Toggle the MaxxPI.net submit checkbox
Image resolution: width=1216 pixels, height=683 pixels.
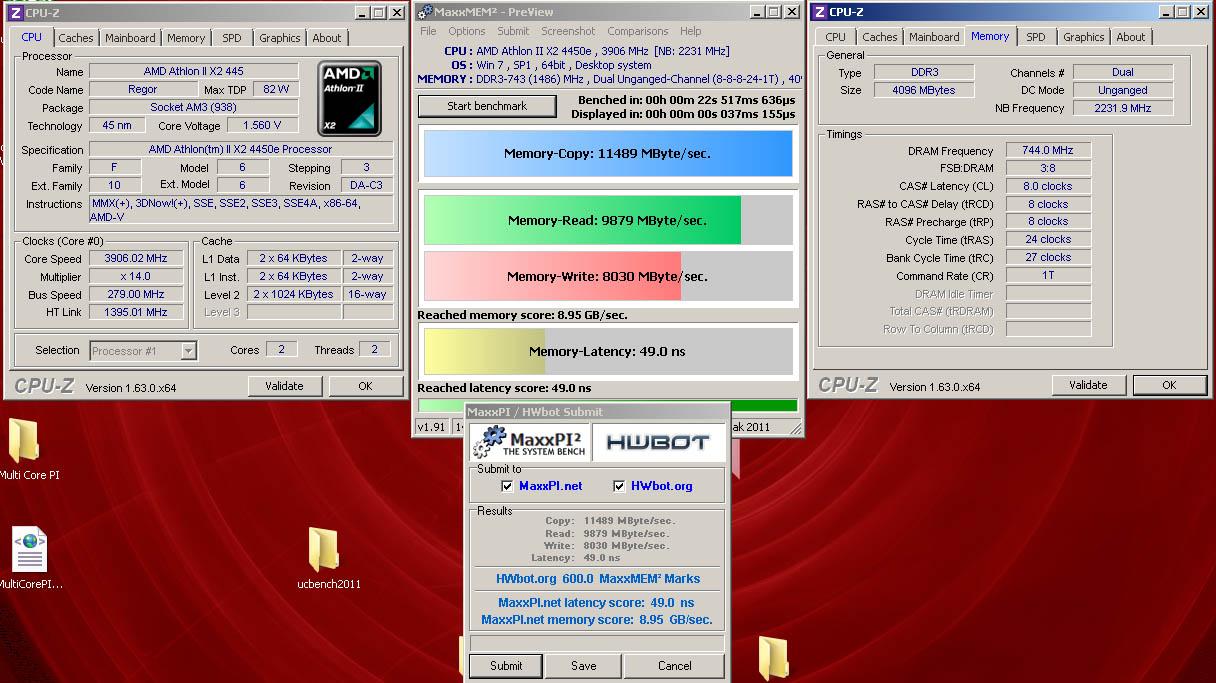coord(507,486)
